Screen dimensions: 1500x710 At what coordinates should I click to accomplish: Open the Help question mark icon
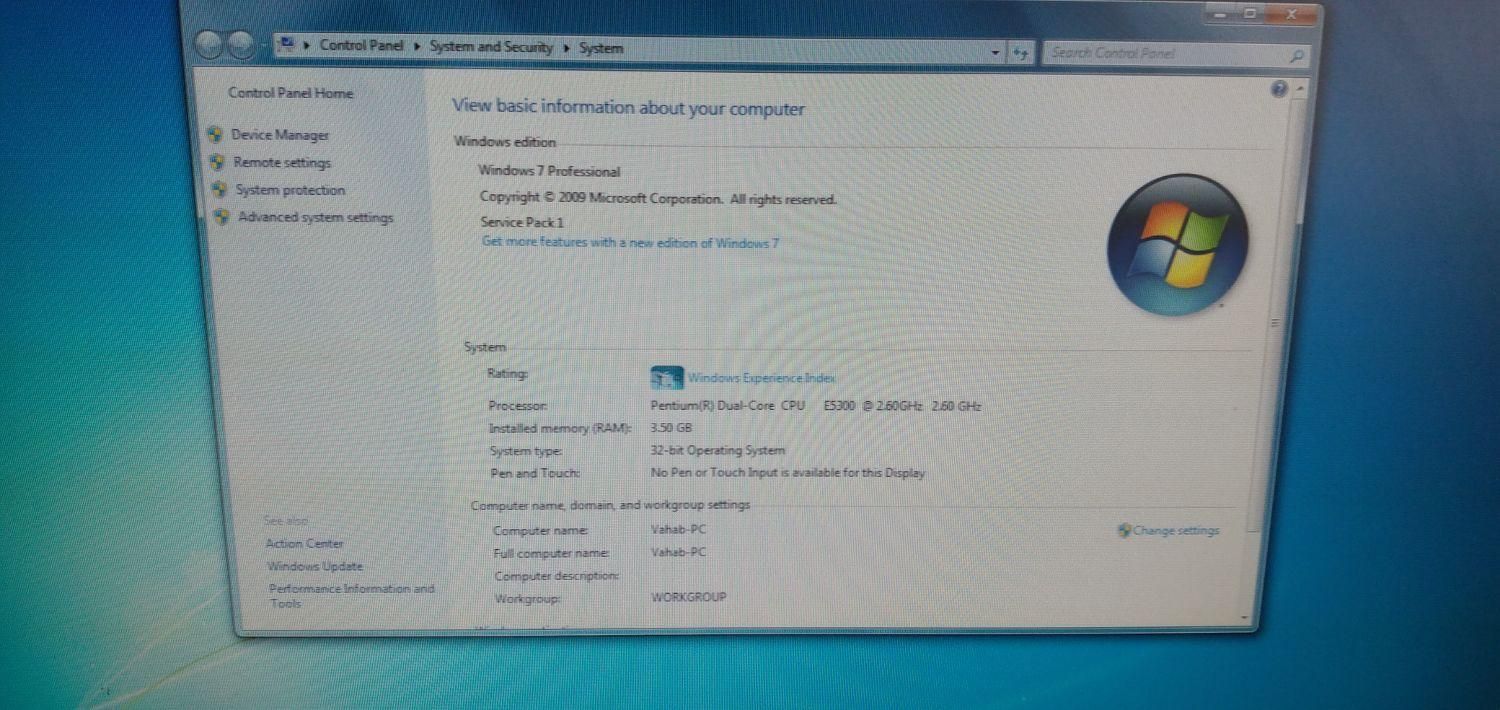pos(1279,89)
